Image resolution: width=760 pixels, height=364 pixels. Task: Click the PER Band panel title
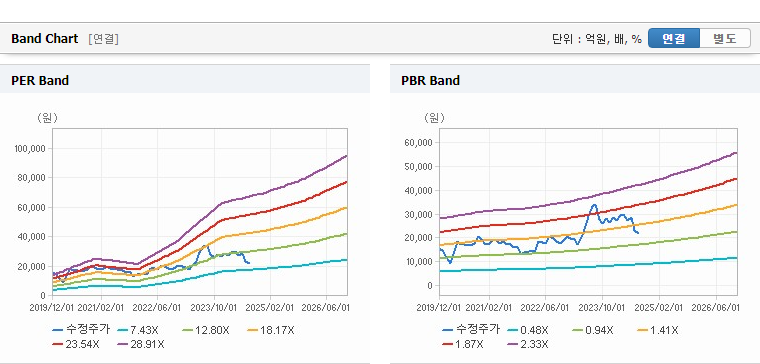point(40,80)
